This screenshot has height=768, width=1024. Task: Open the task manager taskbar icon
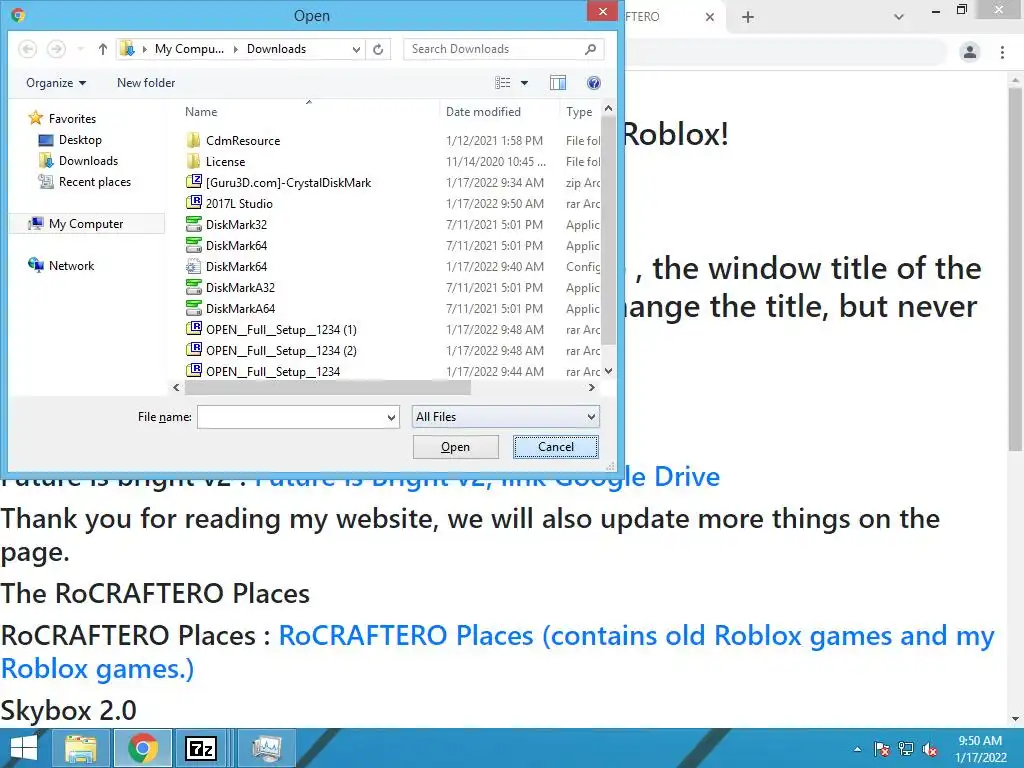[x=266, y=748]
